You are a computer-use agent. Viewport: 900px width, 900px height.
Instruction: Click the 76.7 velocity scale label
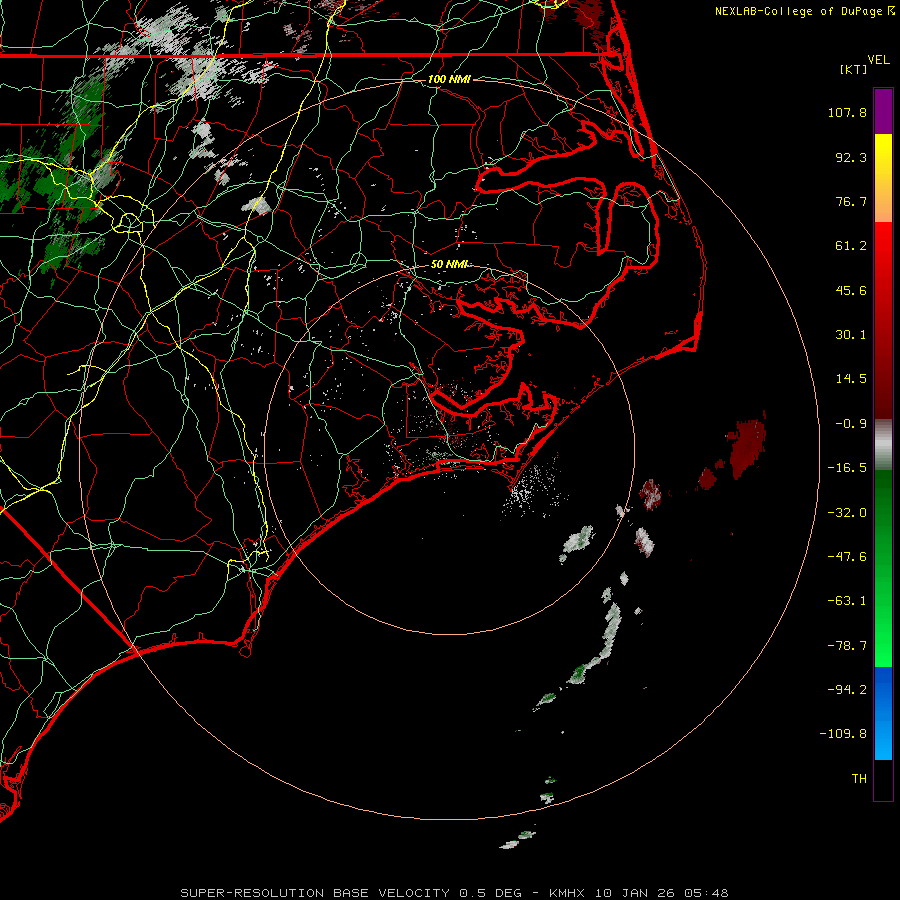851,201
